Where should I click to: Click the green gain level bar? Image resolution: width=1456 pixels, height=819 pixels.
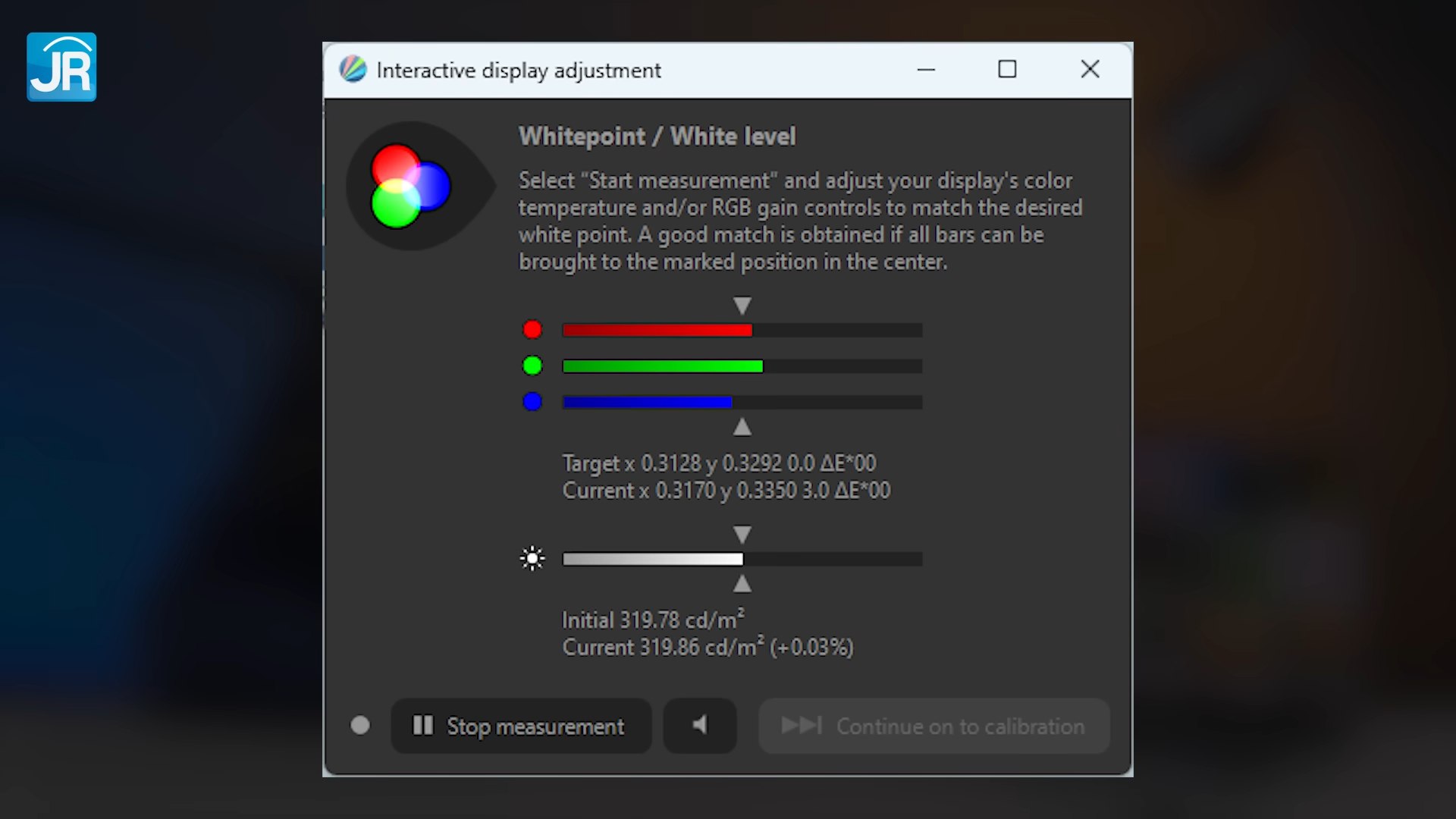[x=742, y=366]
